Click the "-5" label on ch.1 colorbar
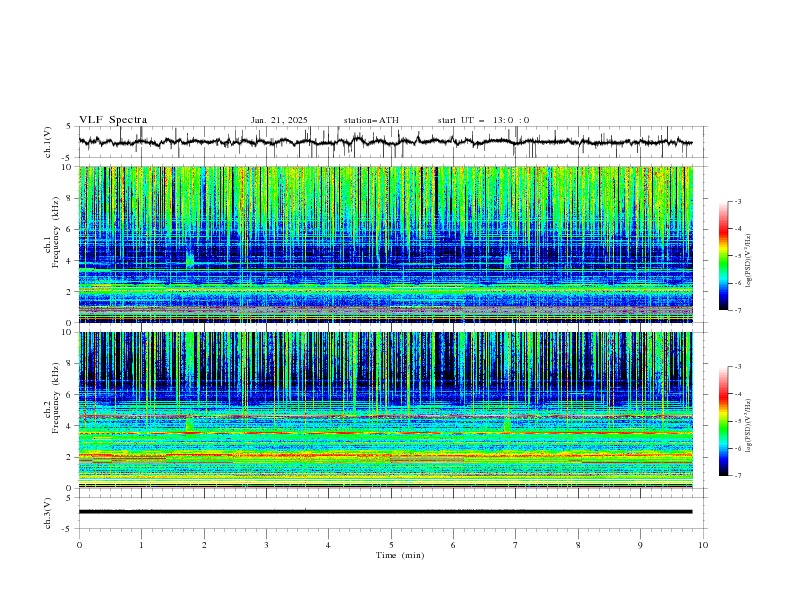Viewport: 792px width, 612px height. click(738, 256)
